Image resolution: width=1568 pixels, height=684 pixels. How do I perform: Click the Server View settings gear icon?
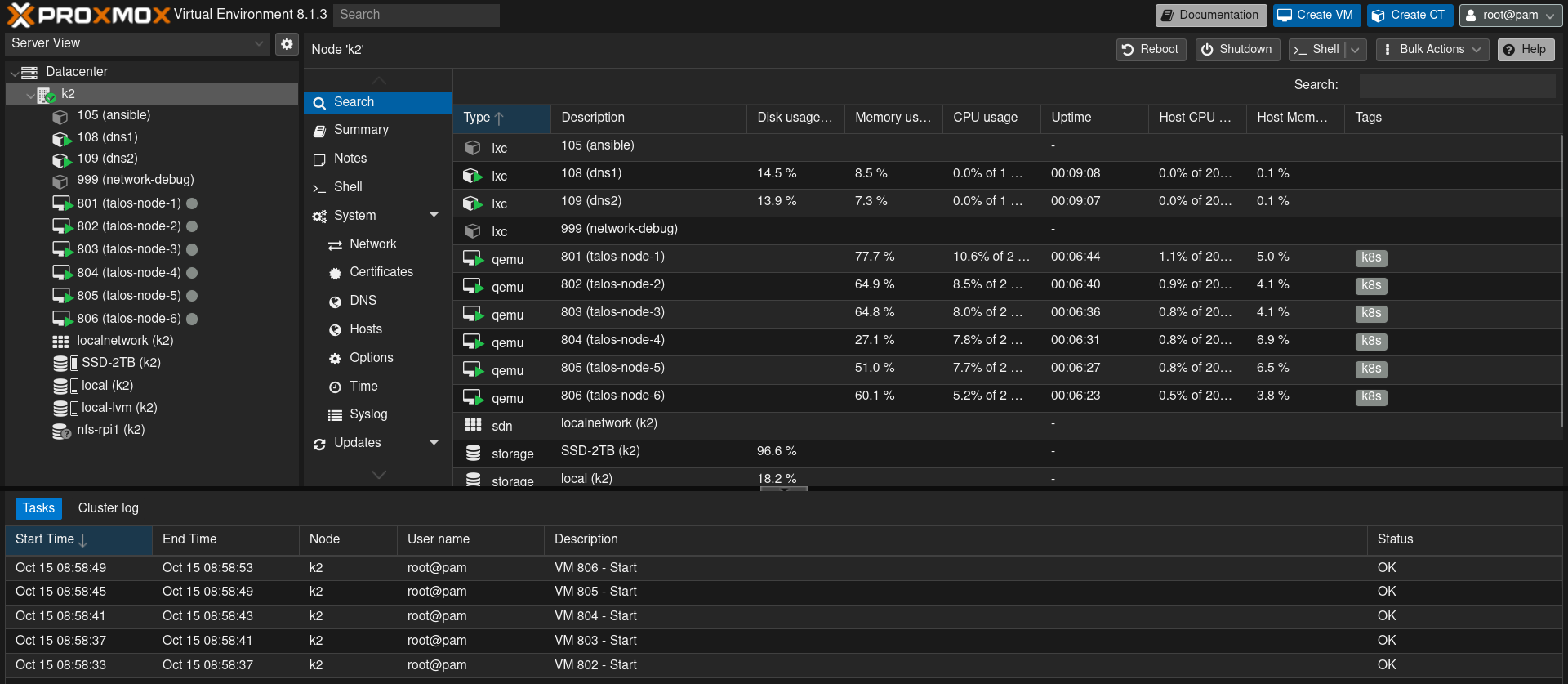(287, 44)
